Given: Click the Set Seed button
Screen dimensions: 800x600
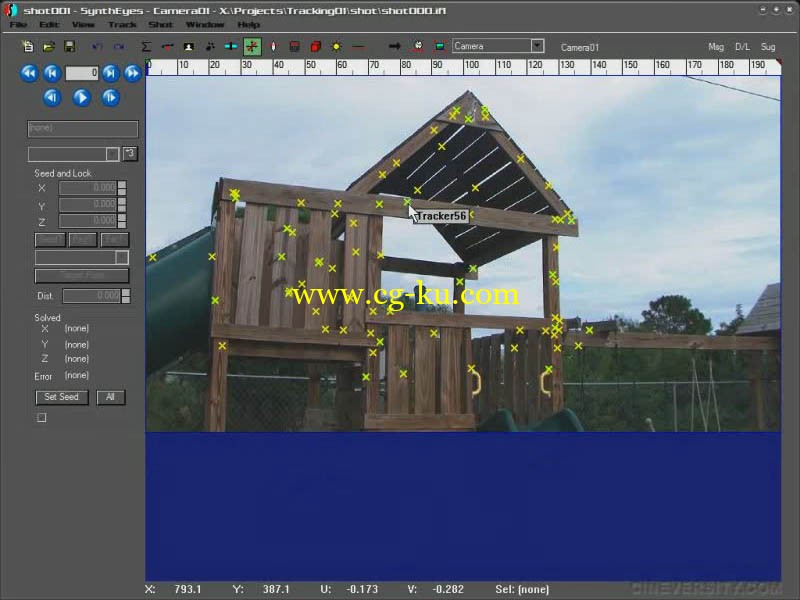Looking at the screenshot, I should point(62,397).
